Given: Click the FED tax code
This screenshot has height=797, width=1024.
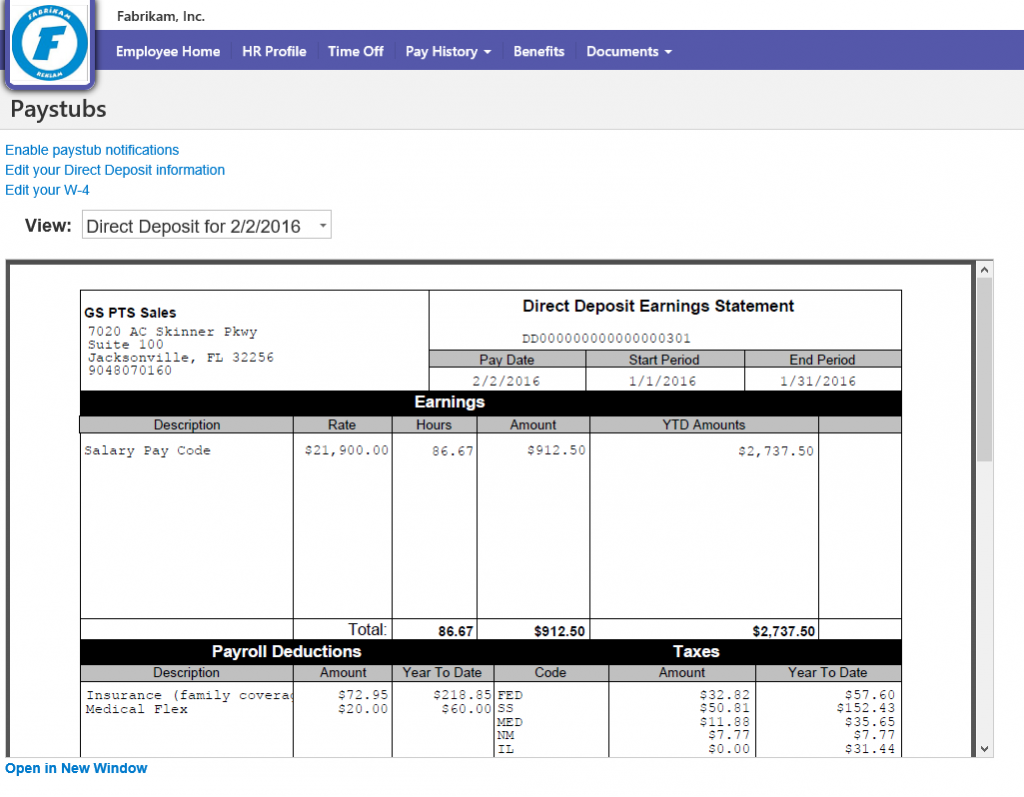Looking at the screenshot, I should point(510,696).
